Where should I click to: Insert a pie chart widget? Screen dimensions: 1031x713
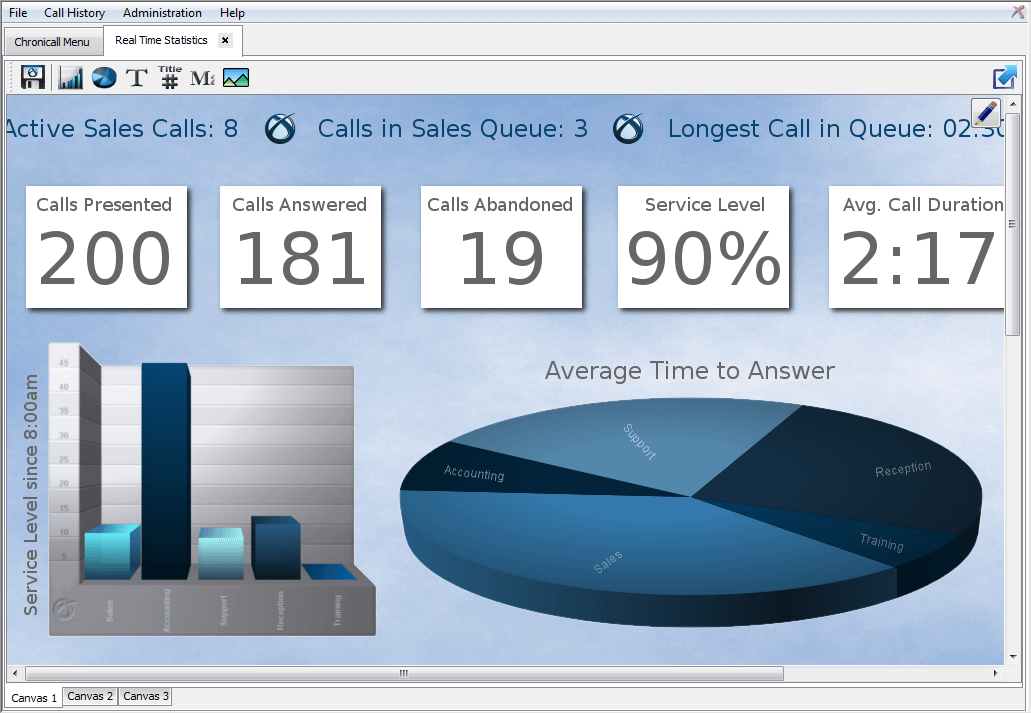tap(104, 78)
